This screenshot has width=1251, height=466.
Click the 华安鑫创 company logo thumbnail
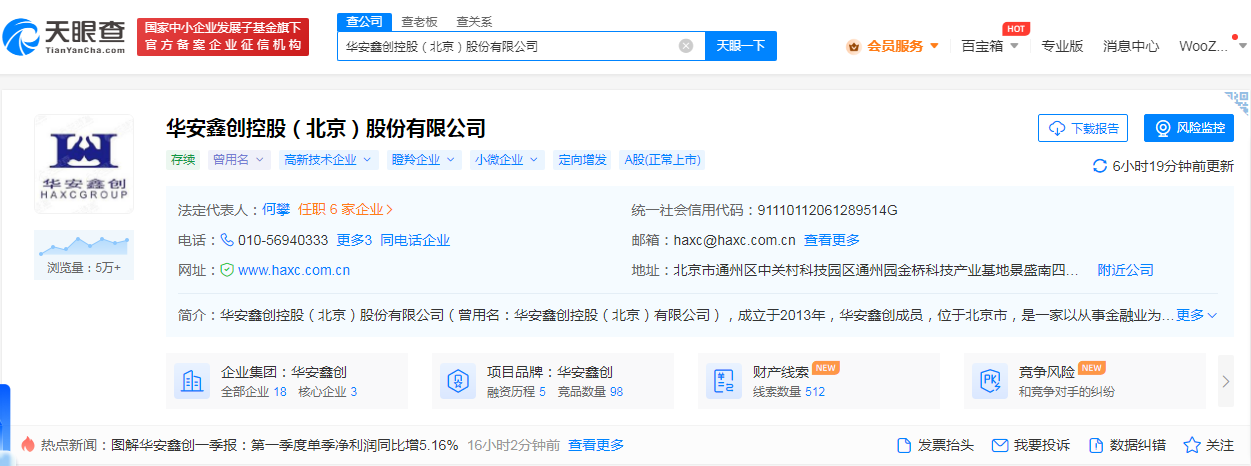(x=84, y=163)
